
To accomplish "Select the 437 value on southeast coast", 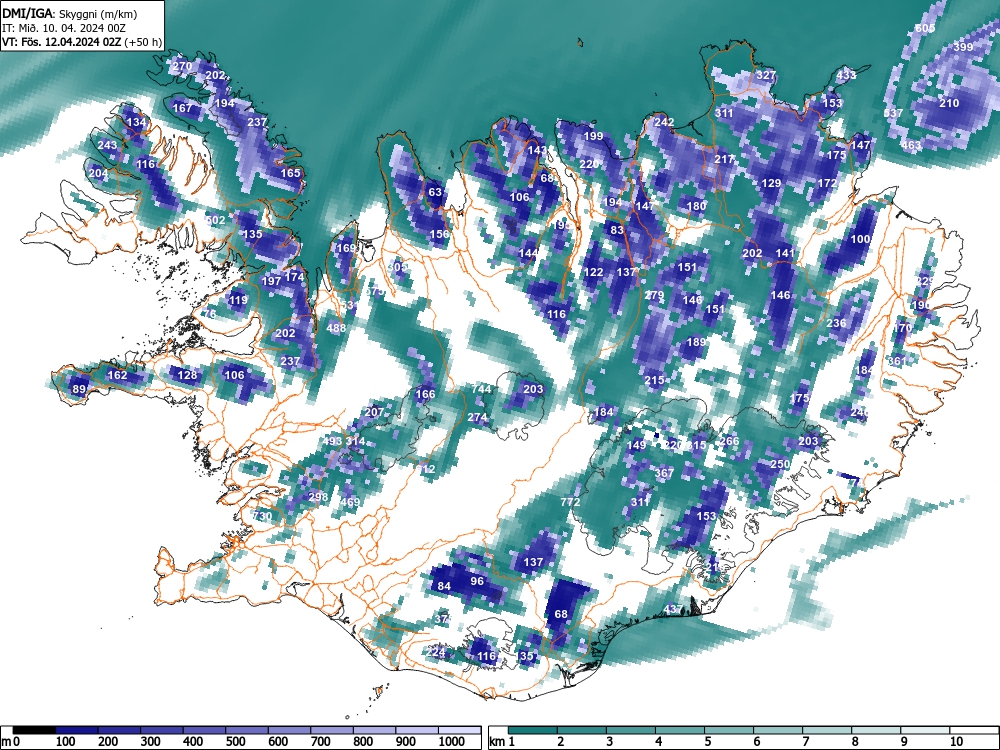I will pos(673,609).
